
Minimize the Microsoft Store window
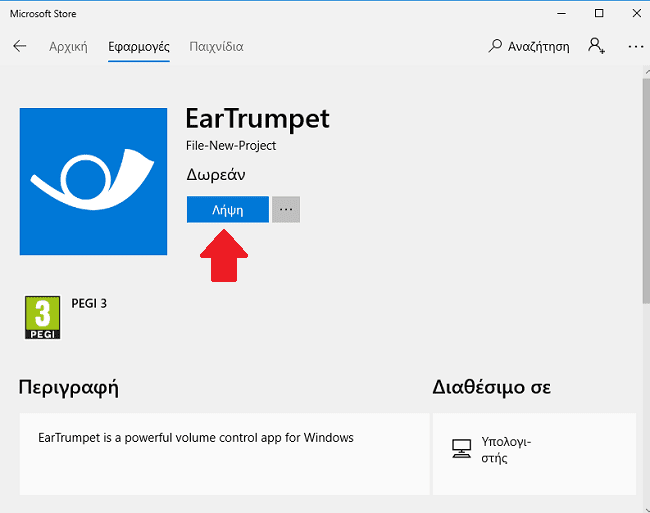(x=561, y=13)
